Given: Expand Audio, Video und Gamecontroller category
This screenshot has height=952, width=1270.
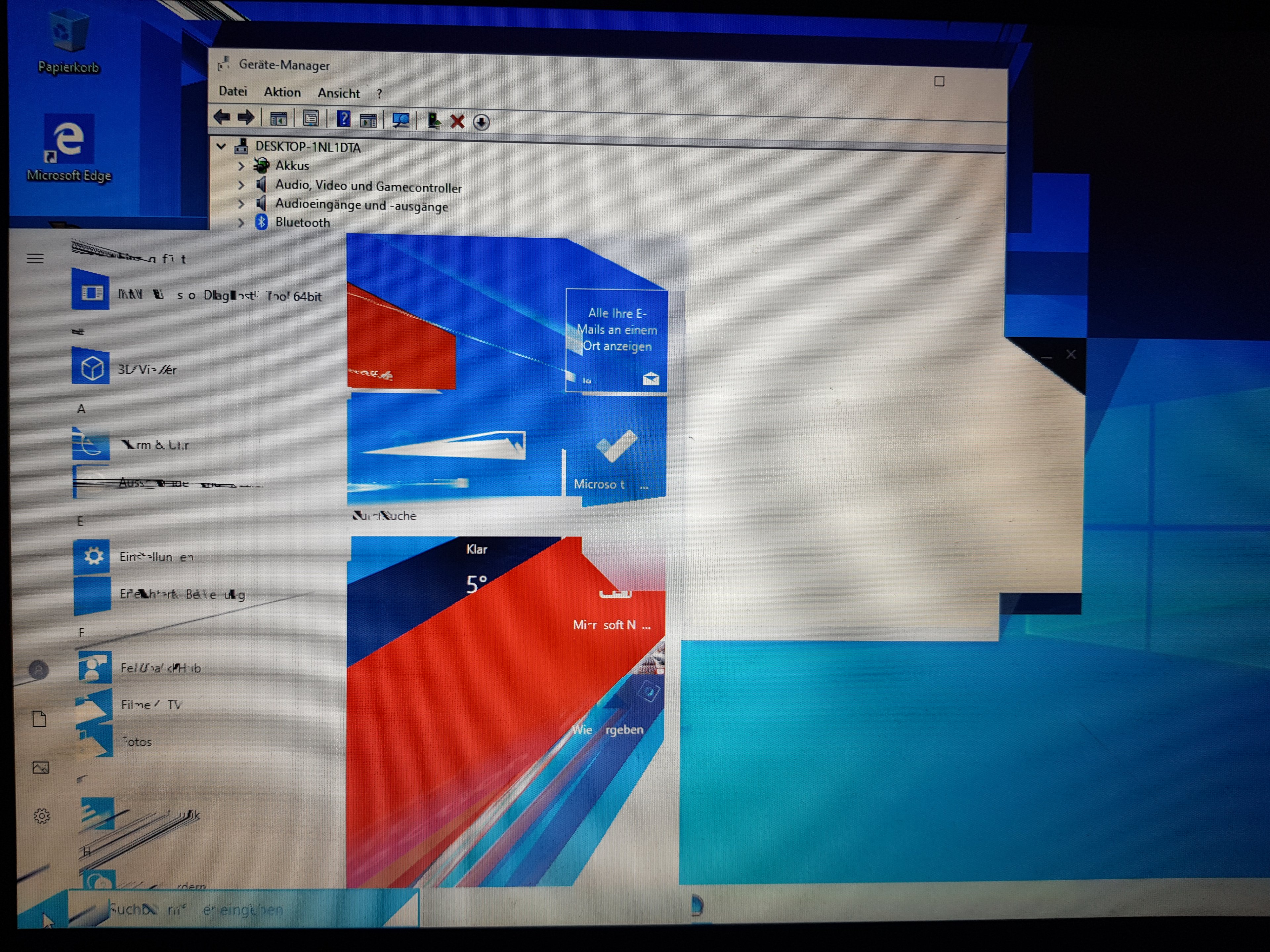Looking at the screenshot, I should pos(241,185).
